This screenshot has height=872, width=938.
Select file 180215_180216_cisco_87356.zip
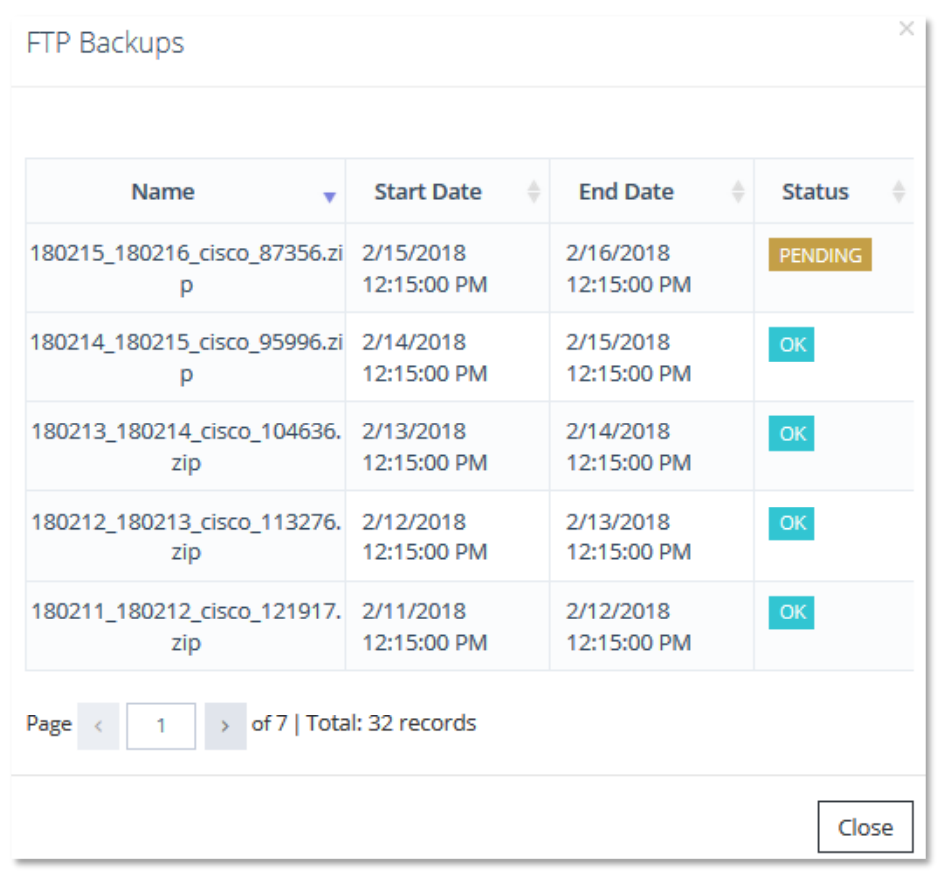point(186,269)
